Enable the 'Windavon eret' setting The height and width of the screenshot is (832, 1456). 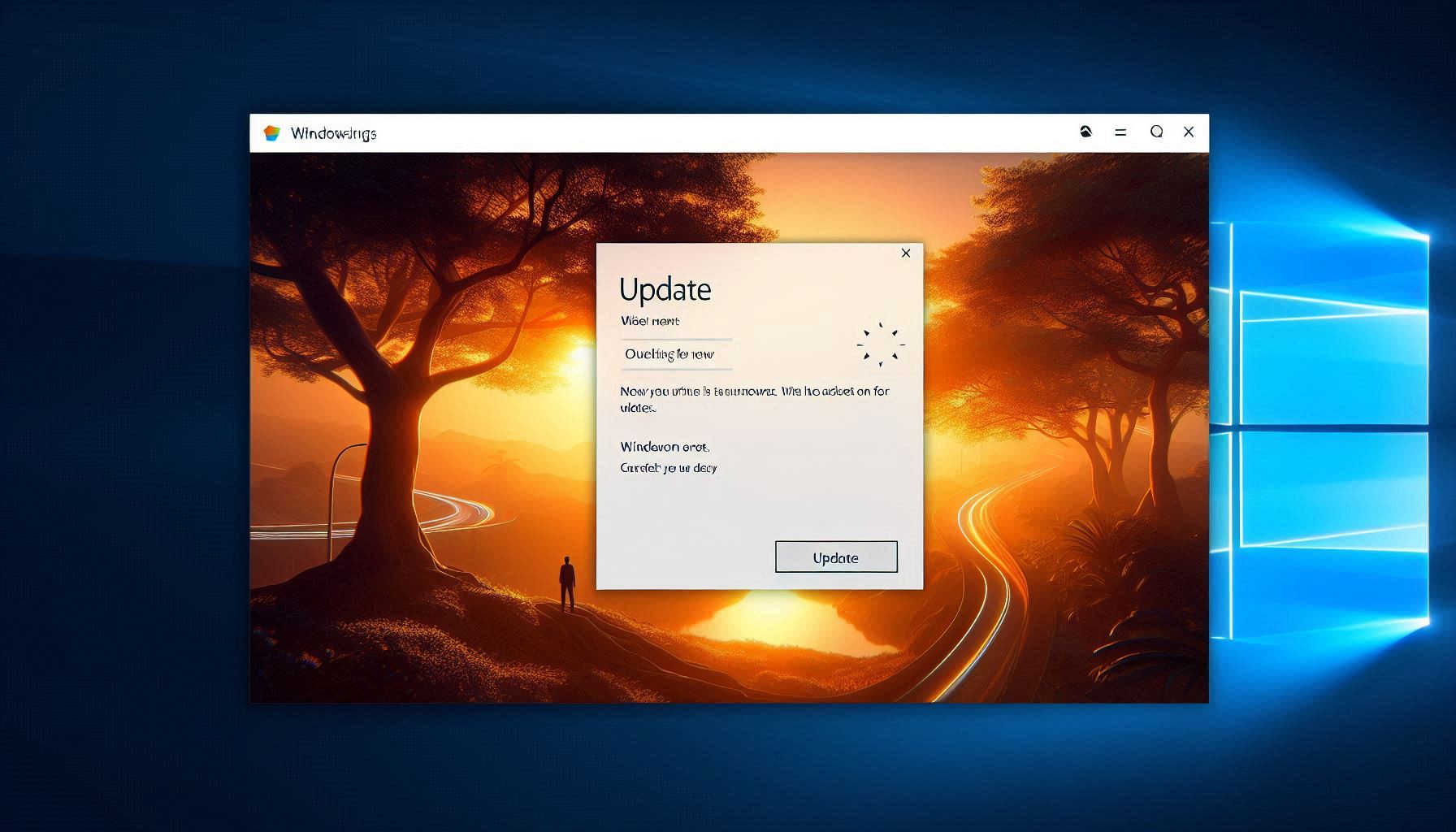[665, 447]
